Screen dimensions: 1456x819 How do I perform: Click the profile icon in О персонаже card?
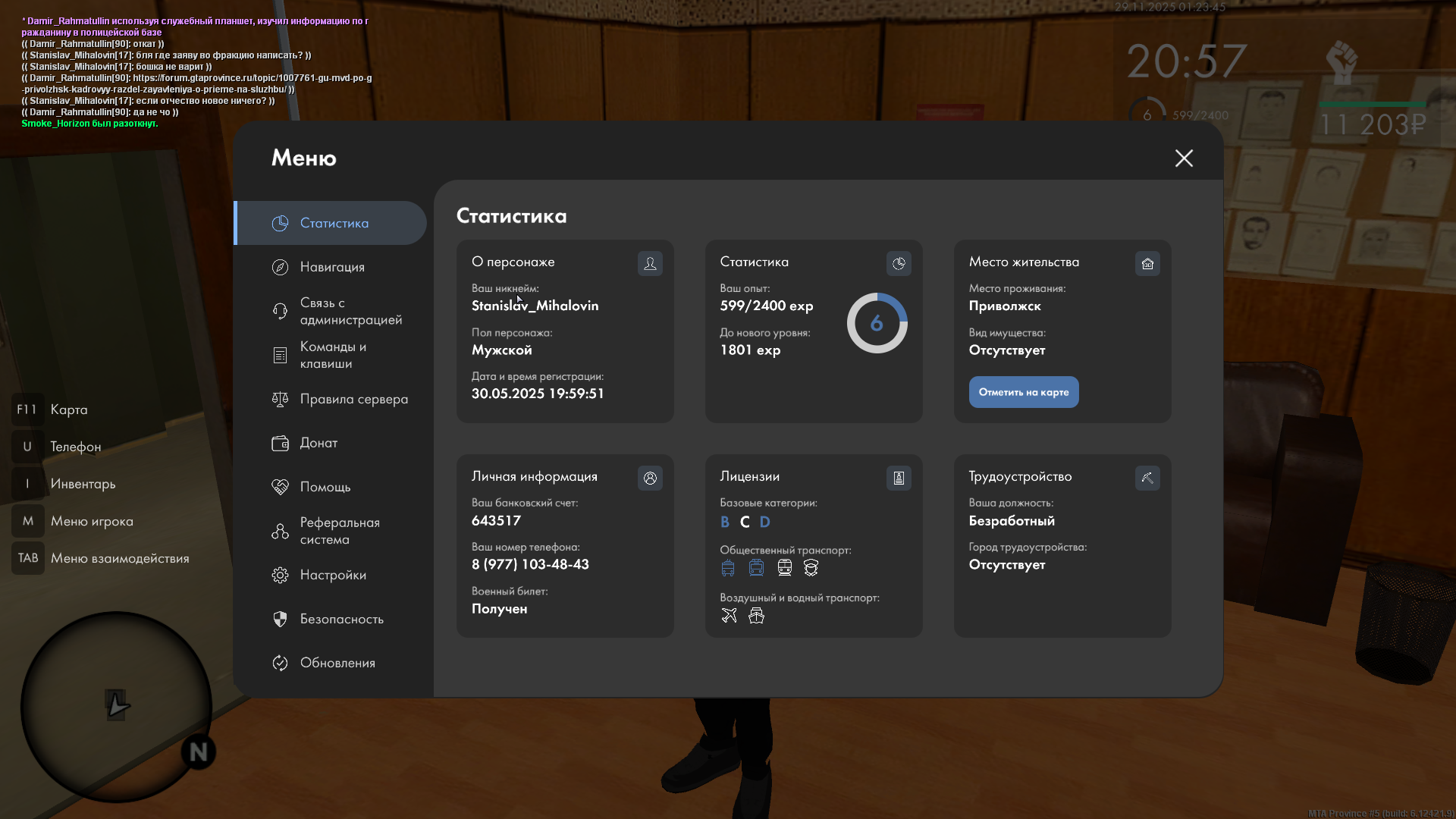click(650, 263)
